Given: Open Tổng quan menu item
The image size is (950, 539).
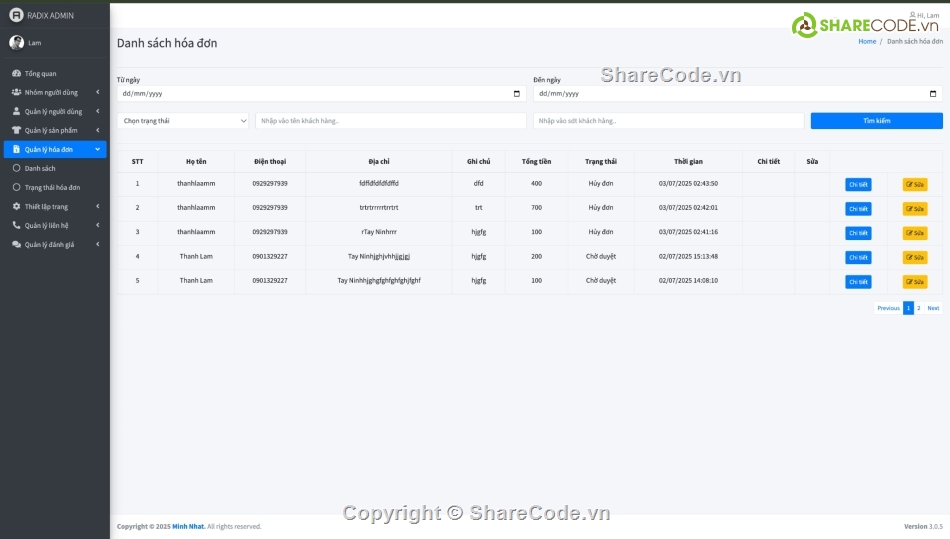Looking at the screenshot, I should pos(55,73).
